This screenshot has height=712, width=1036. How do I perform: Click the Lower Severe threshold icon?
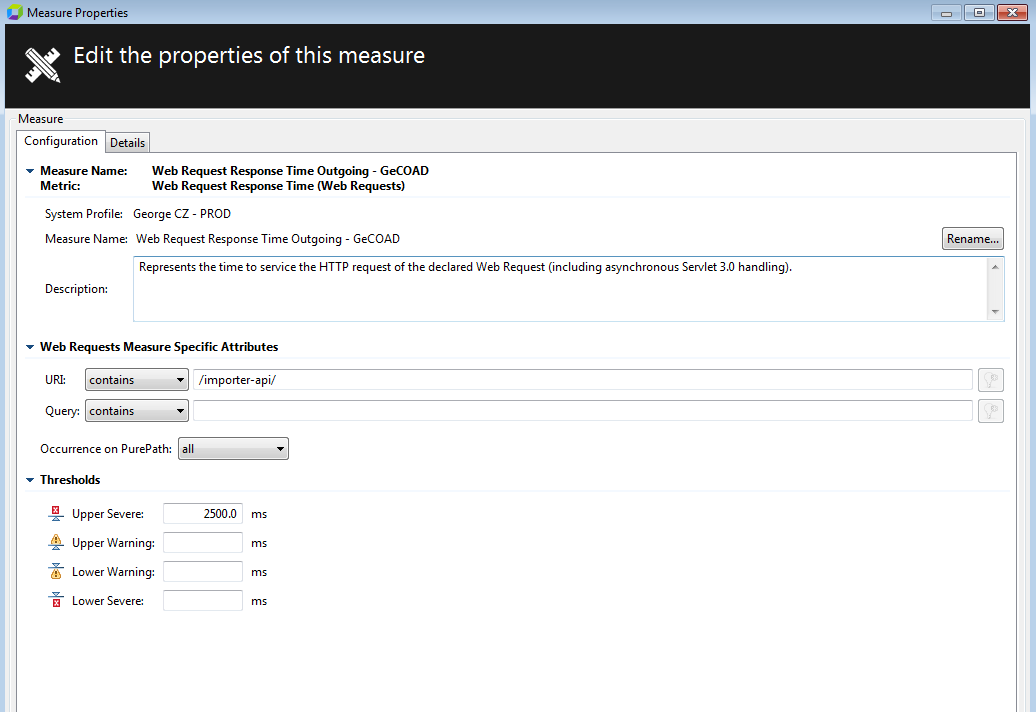(56, 600)
